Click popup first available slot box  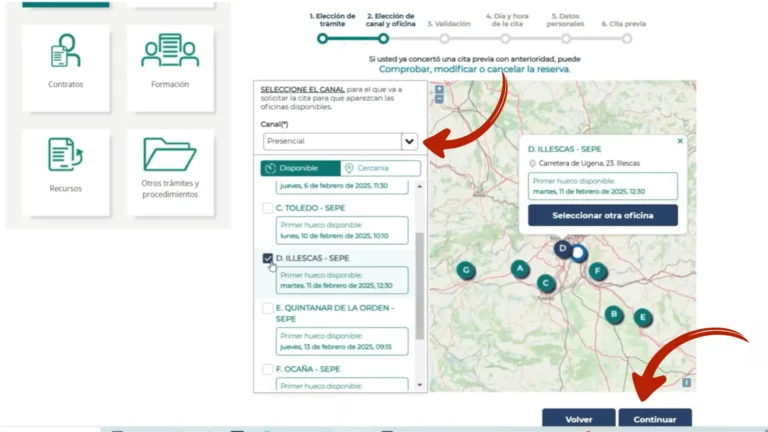[603, 186]
